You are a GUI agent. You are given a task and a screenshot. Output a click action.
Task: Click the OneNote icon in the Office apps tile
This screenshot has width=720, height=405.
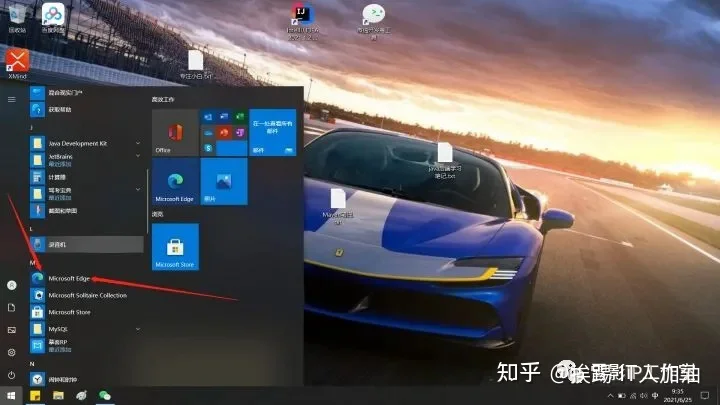pos(240,132)
